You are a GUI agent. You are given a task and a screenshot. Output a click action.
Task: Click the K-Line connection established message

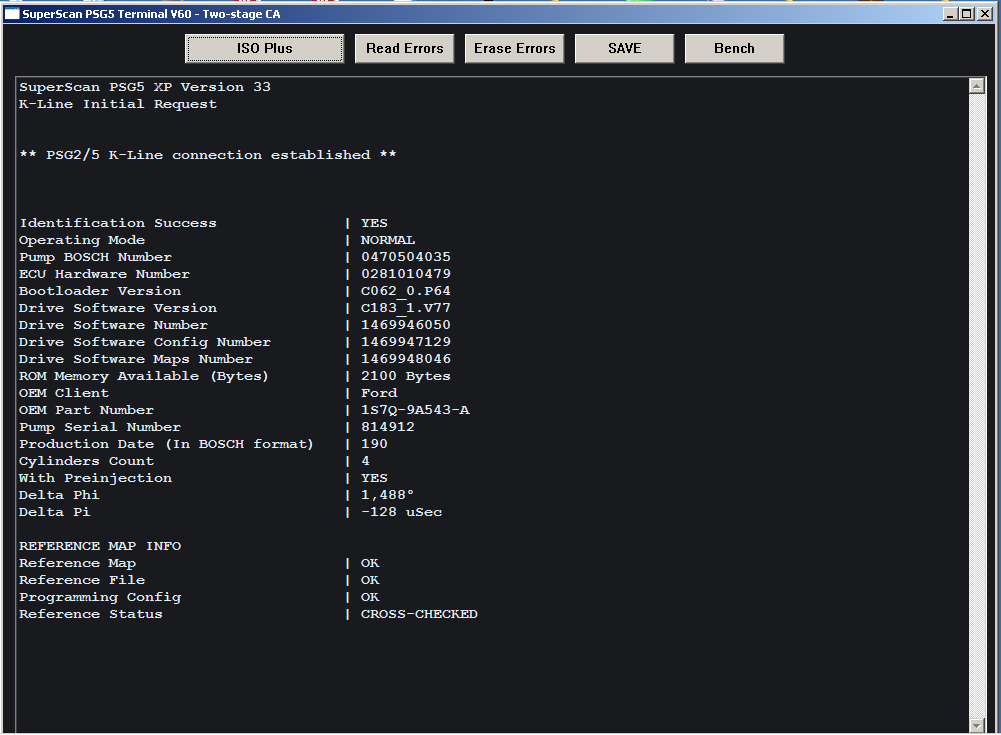(x=208, y=155)
